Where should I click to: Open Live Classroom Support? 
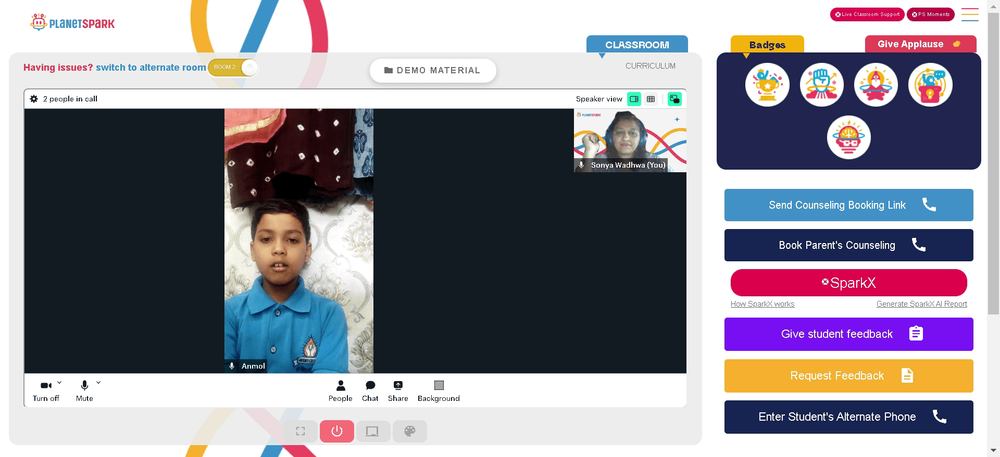click(867, 14)
